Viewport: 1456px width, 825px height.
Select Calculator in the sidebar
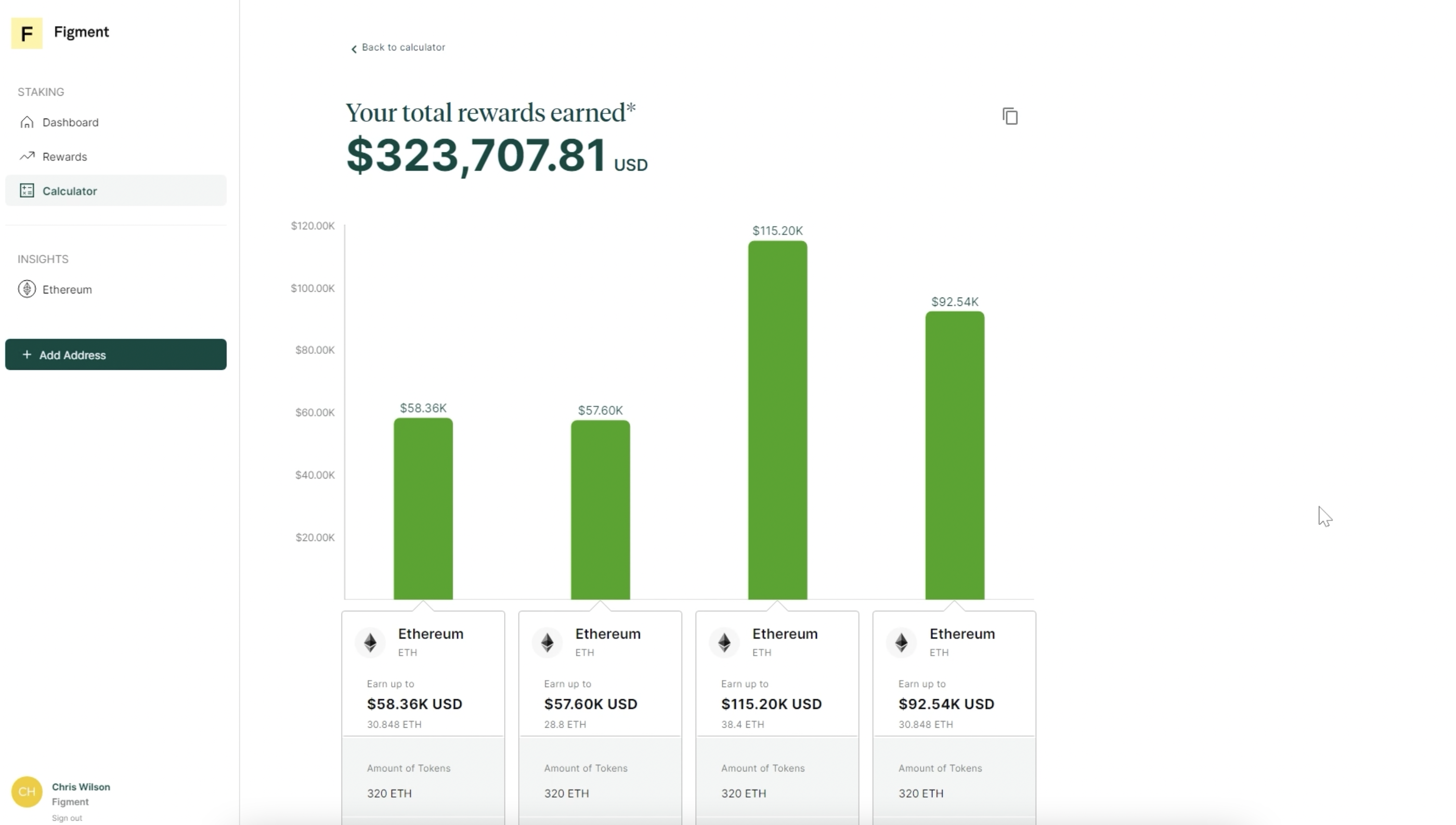click(x=115, y=190)
